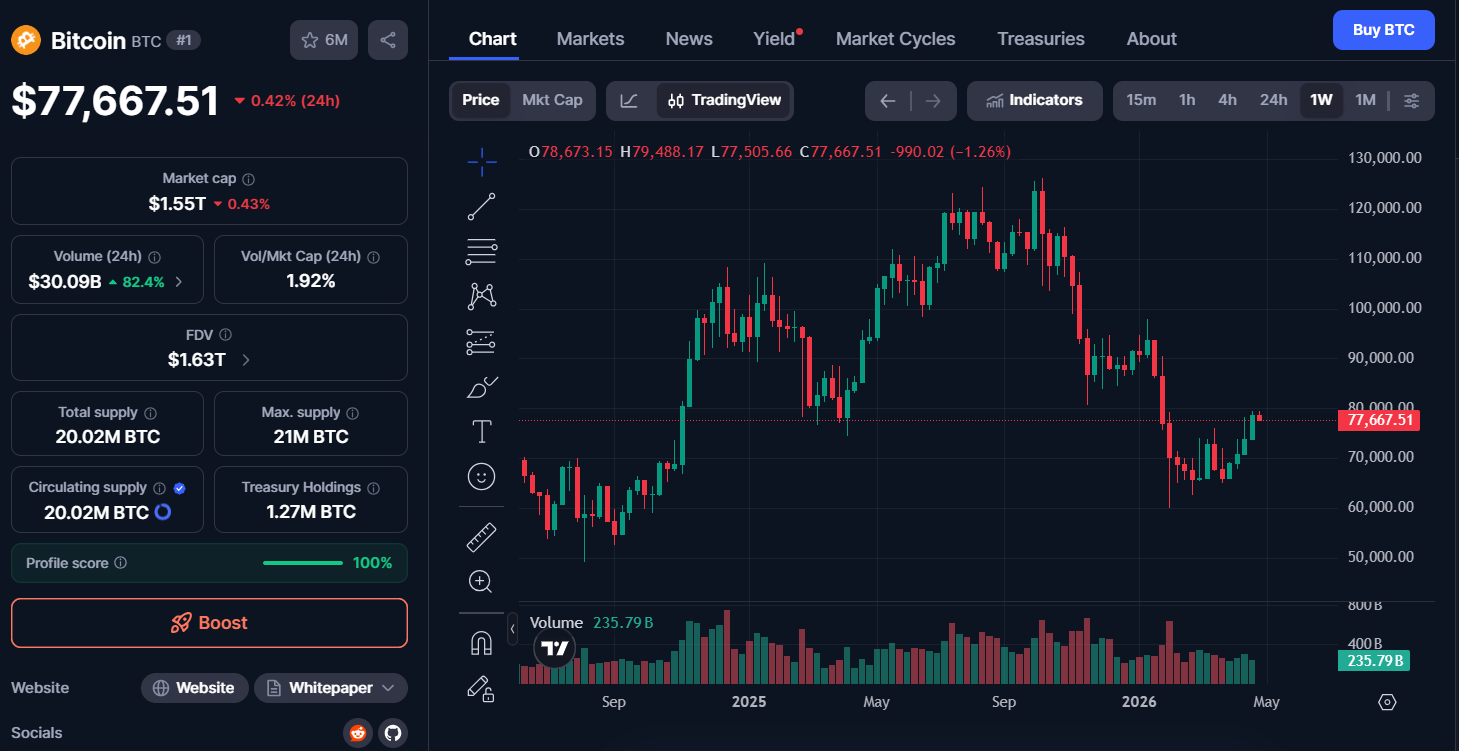Viewport: 1459px width, 751px height.
Task: Show info icon next to FDV
Action: coord(226,335)
